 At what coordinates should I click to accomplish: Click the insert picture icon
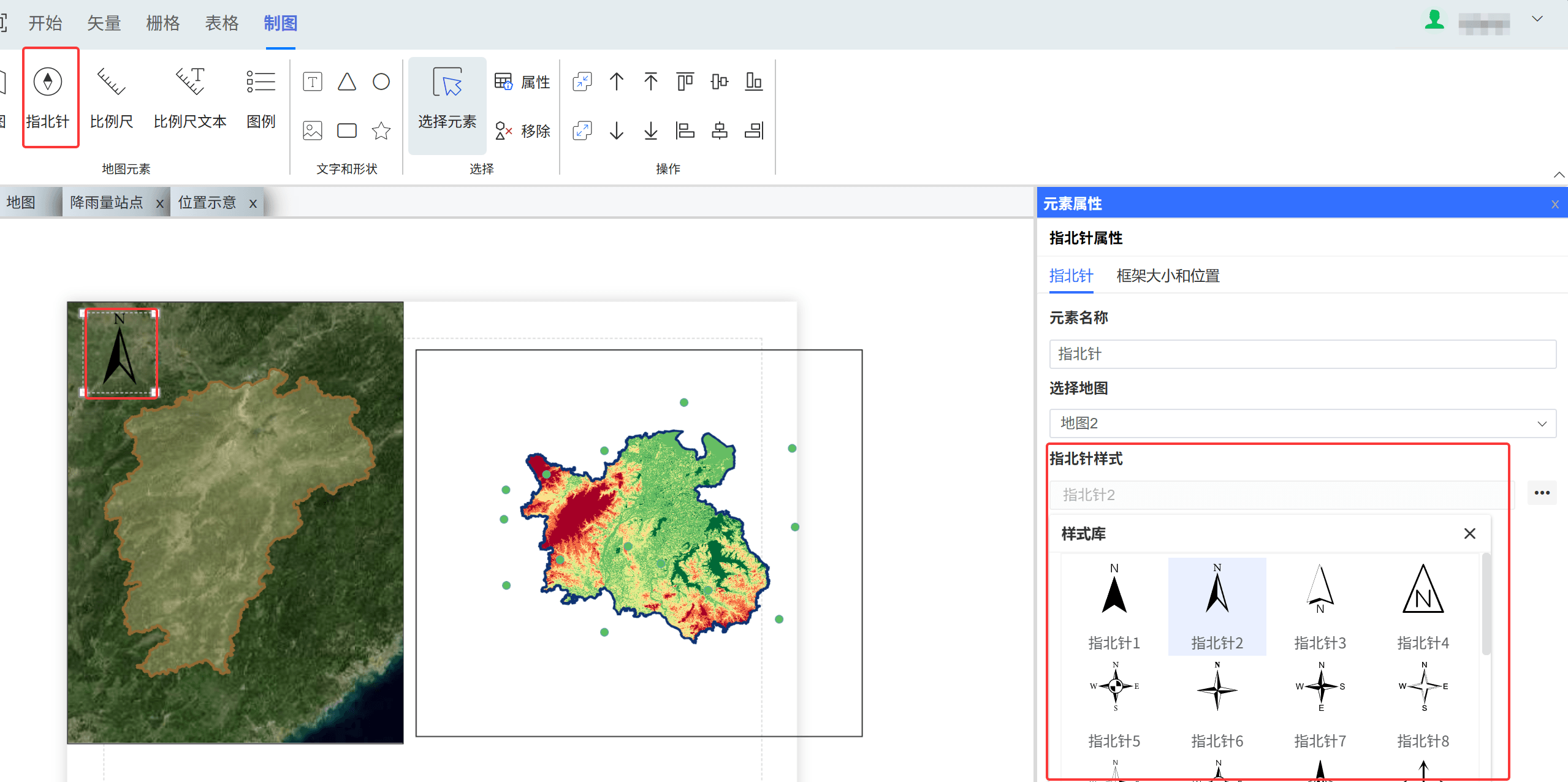coord(313,131)
